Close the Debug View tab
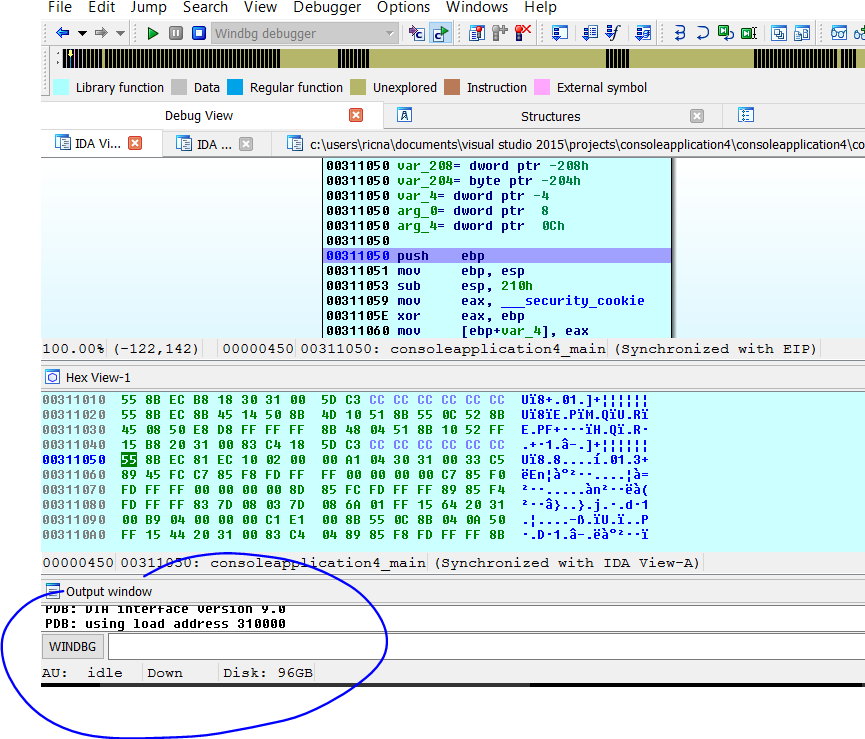Screen dimensions: 865x739 click(x=356, y=115)
